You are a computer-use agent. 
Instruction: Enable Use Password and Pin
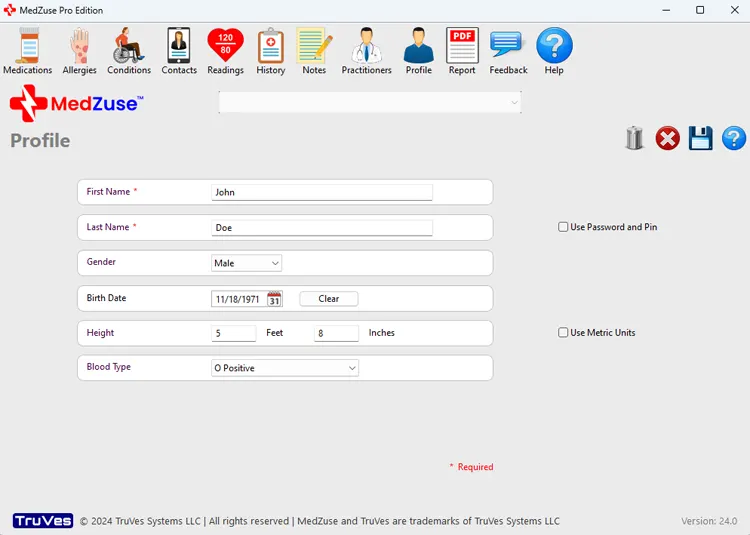tap(564, 227)
